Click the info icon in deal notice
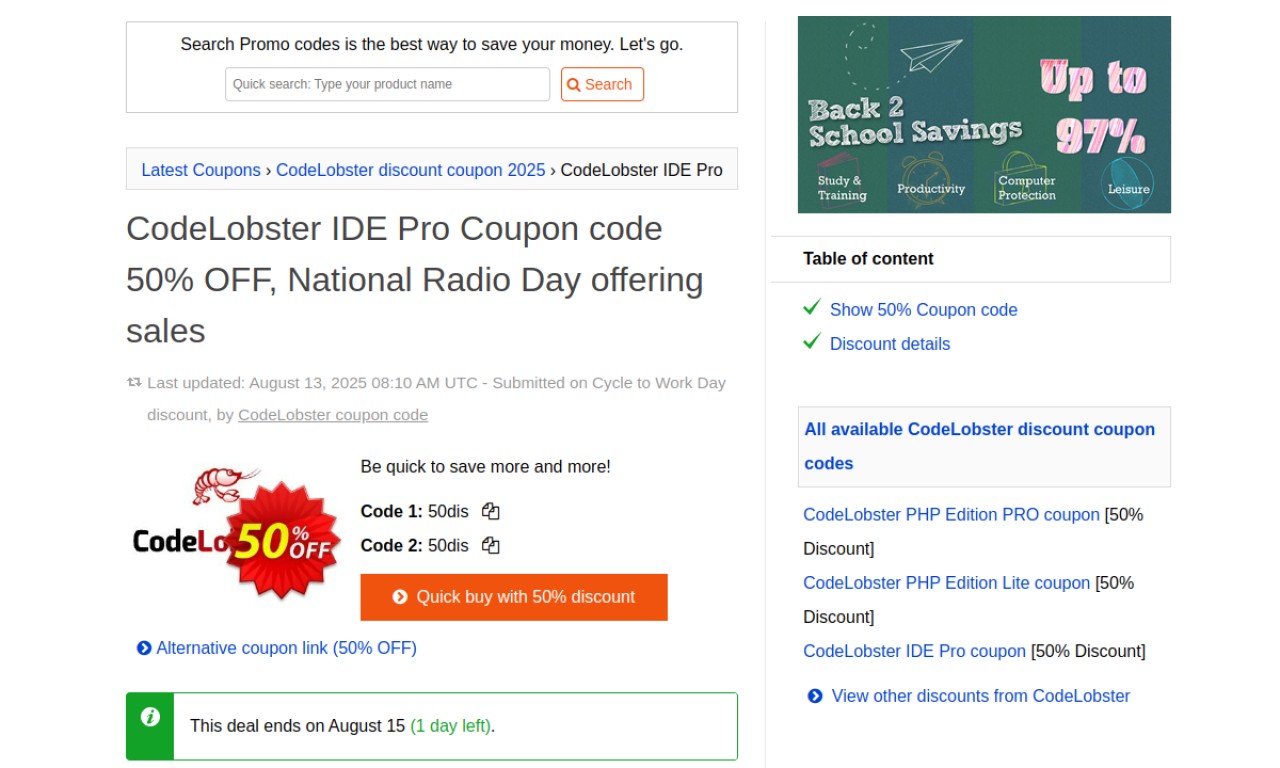 coord(150,717)
